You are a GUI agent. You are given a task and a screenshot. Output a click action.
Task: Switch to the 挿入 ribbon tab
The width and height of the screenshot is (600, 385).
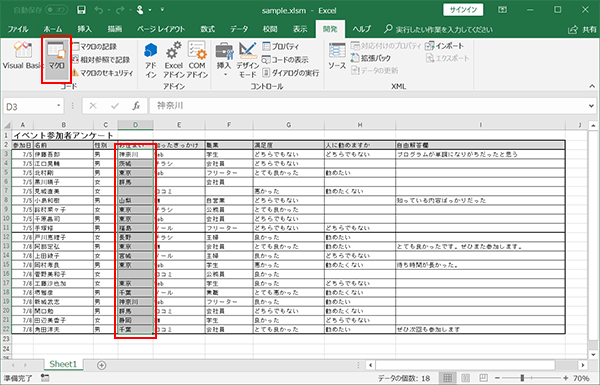[x=85, y=29]
